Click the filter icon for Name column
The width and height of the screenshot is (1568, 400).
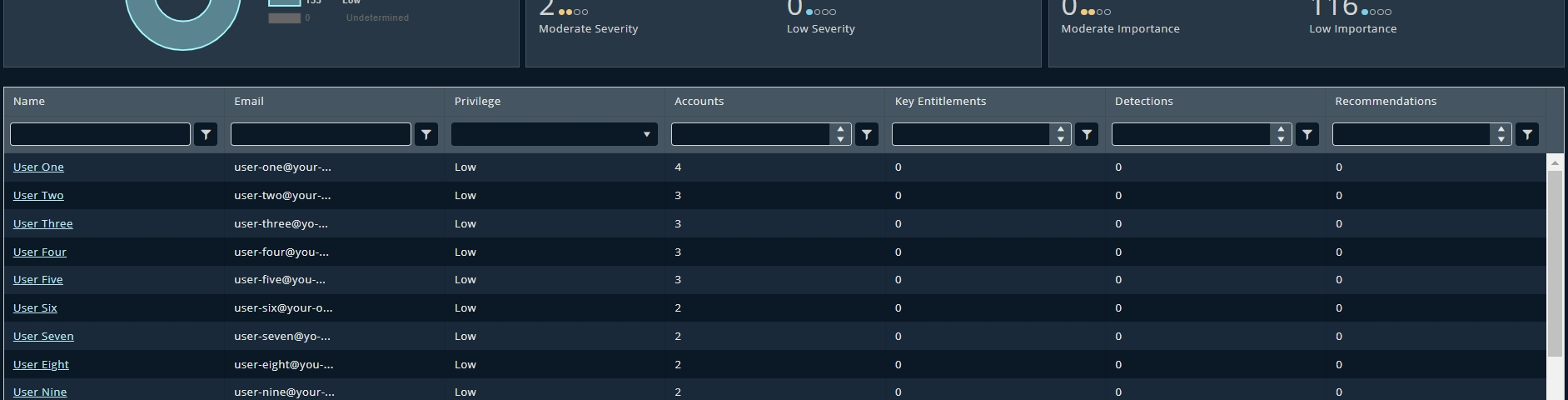point(206,134)
